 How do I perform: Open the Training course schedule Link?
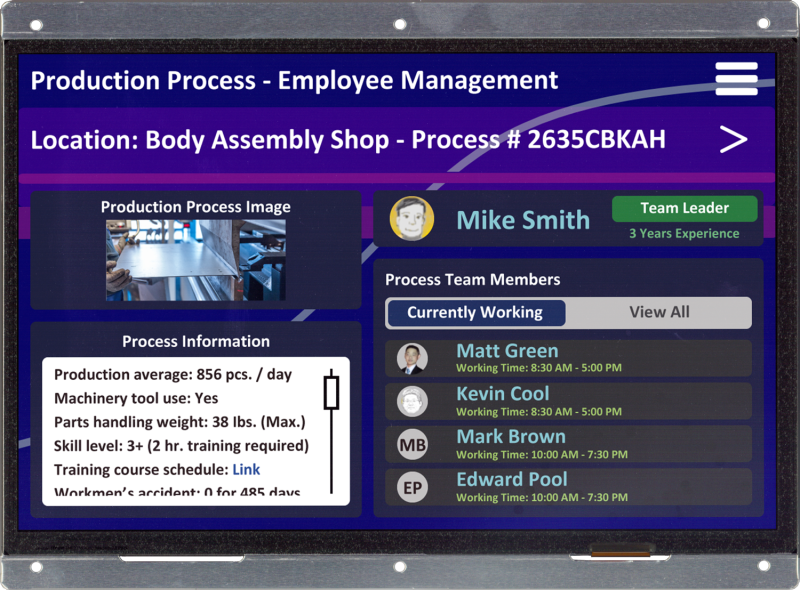point(246,469)
